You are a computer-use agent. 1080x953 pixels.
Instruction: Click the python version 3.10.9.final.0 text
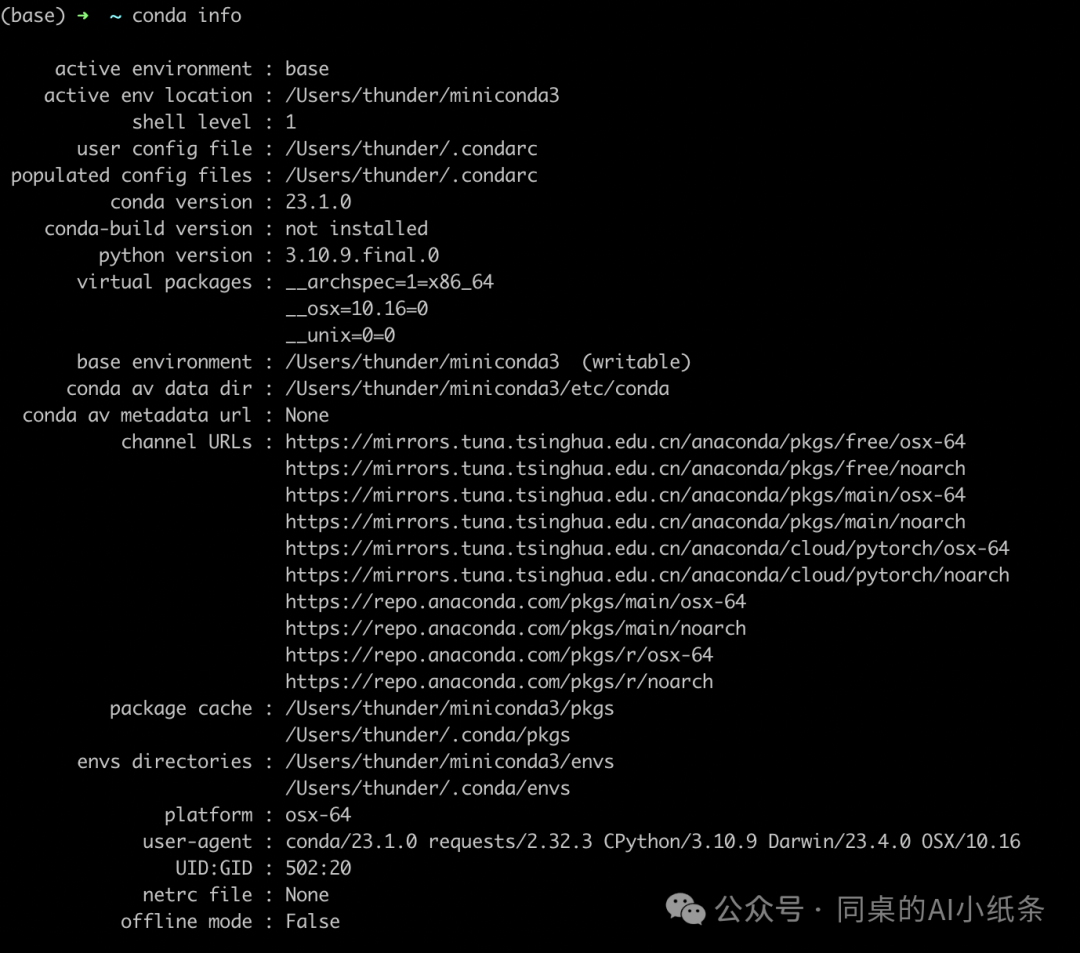(x=362, y=255)
